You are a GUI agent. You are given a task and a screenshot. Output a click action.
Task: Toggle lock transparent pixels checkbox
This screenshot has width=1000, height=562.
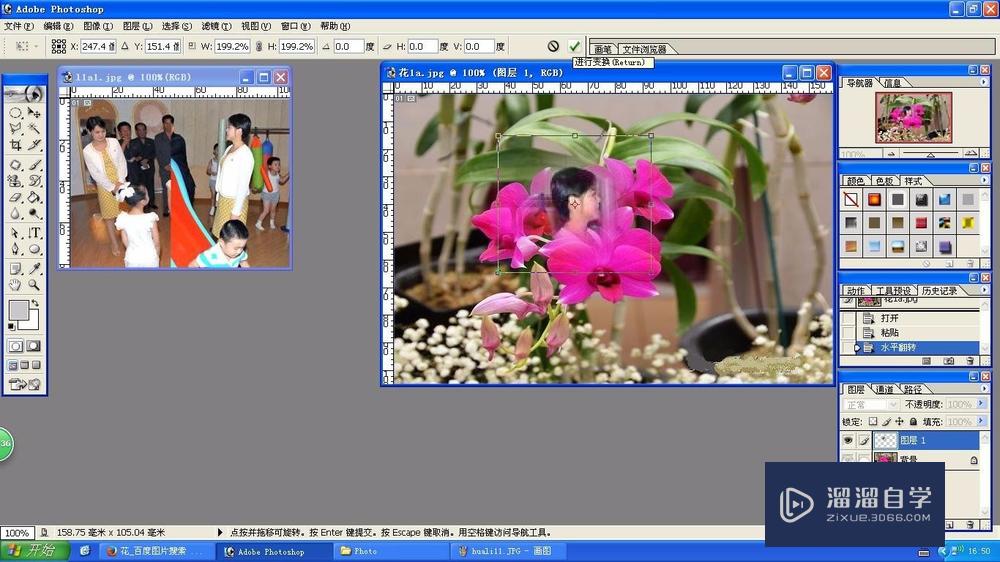point(872,422)
